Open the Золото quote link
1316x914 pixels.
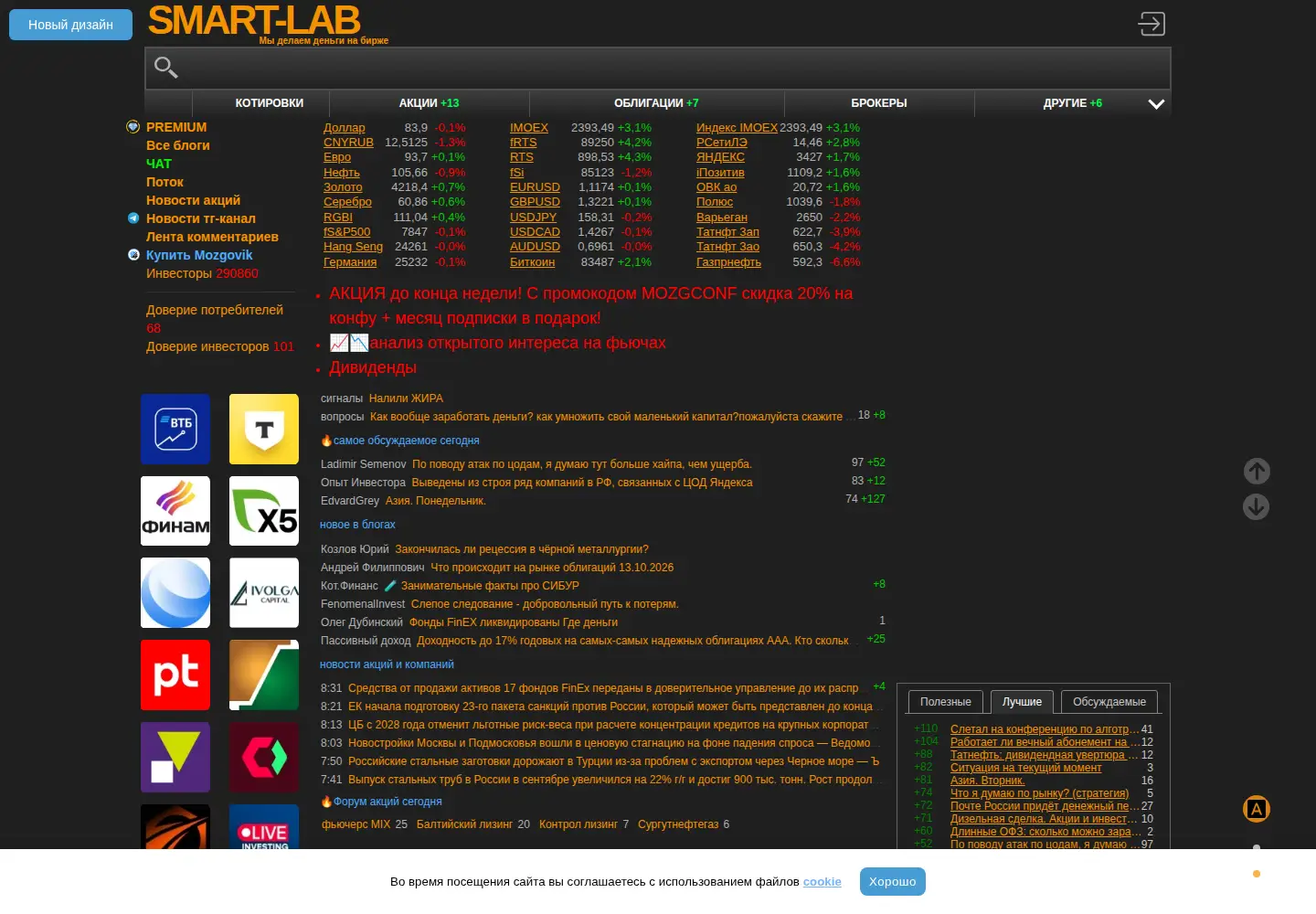343,187
